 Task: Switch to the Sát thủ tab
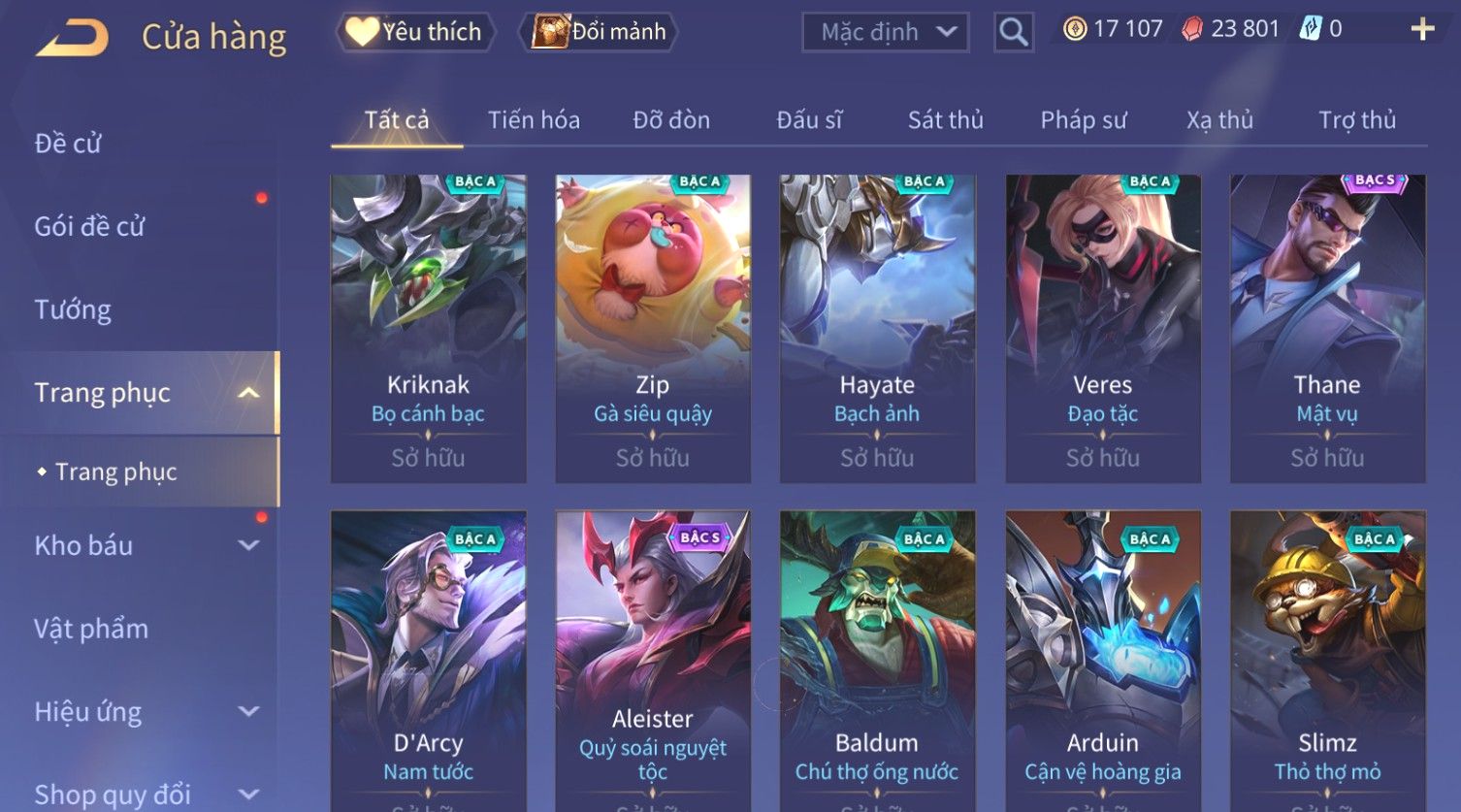(946, 120)
